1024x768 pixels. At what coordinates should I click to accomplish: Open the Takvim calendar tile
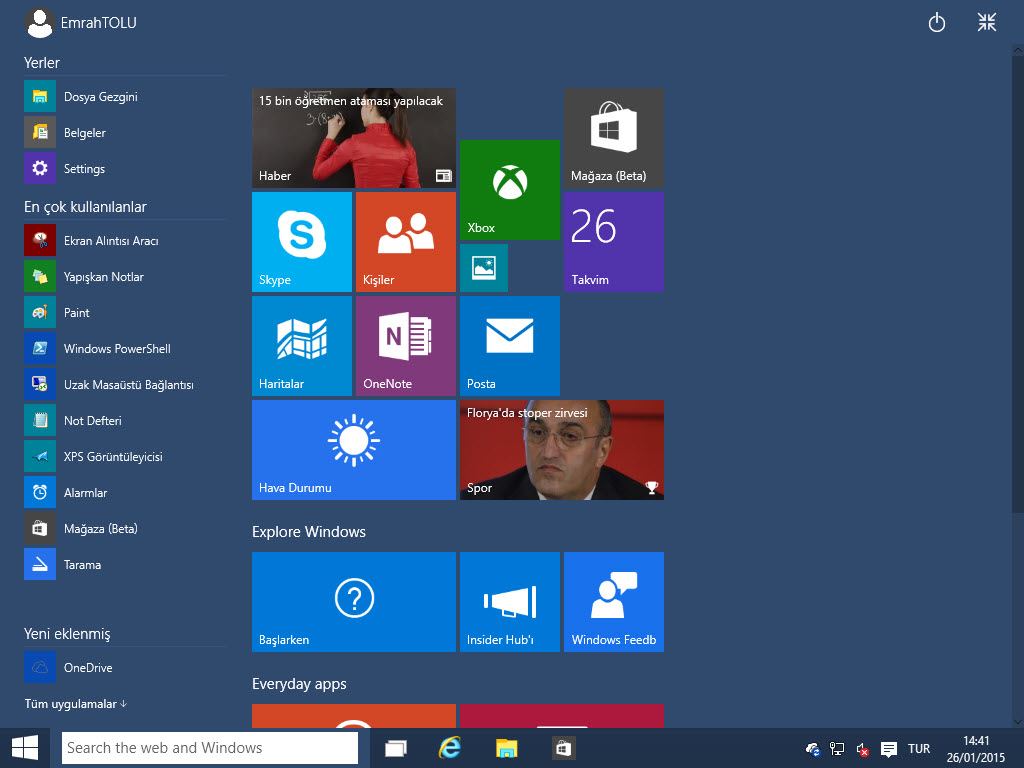pos(614,242)
